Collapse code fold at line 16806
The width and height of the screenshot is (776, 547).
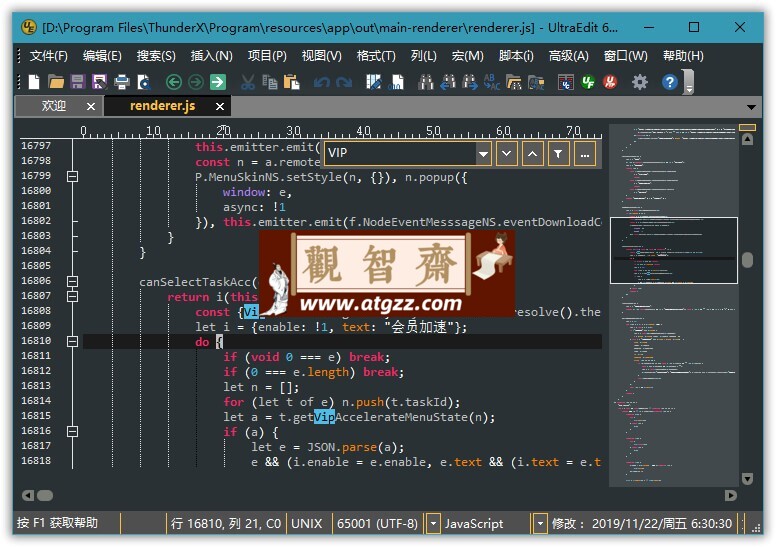(x=72, y=281)
